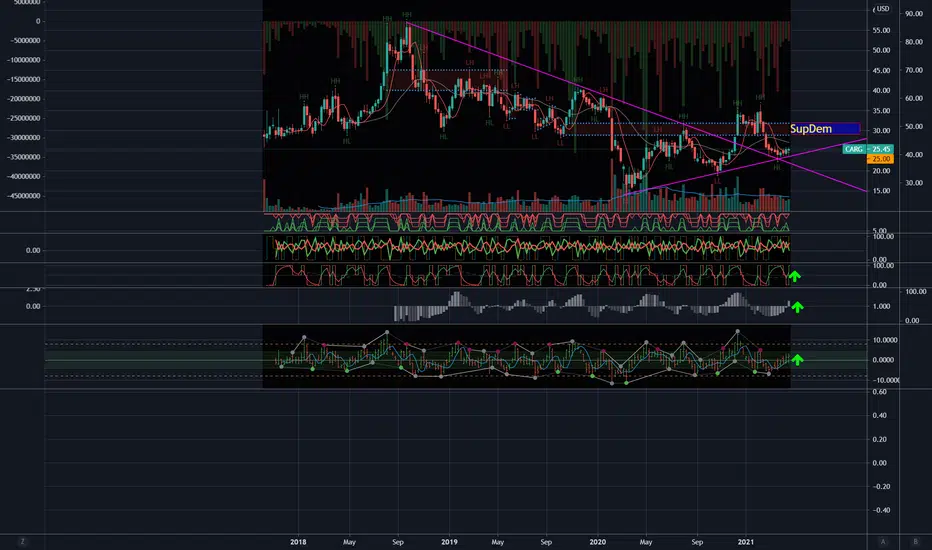Click the B button in bottom-right corner
The image size is (932, 550).
tap(915, 542)
